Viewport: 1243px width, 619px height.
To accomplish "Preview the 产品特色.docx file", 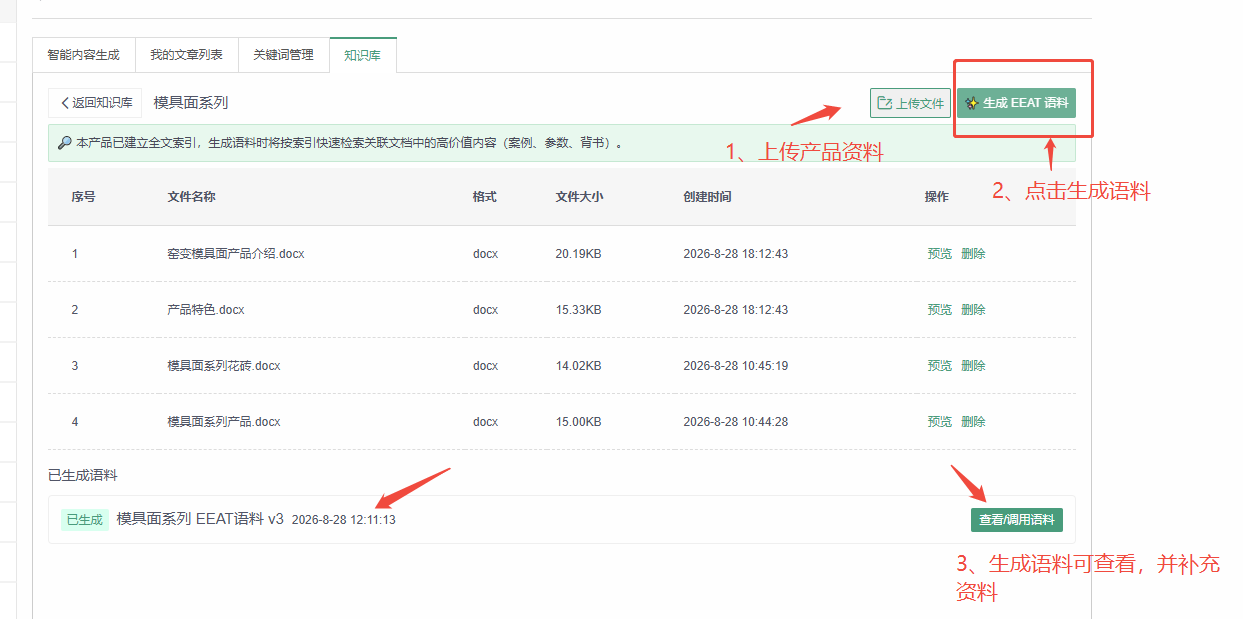I will point(940,310).
